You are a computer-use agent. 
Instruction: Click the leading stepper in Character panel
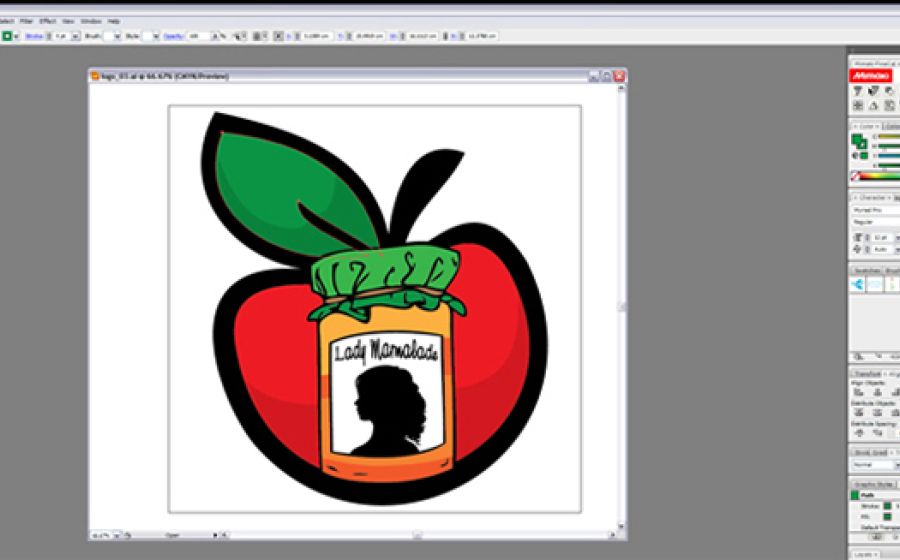click(867, 249)
